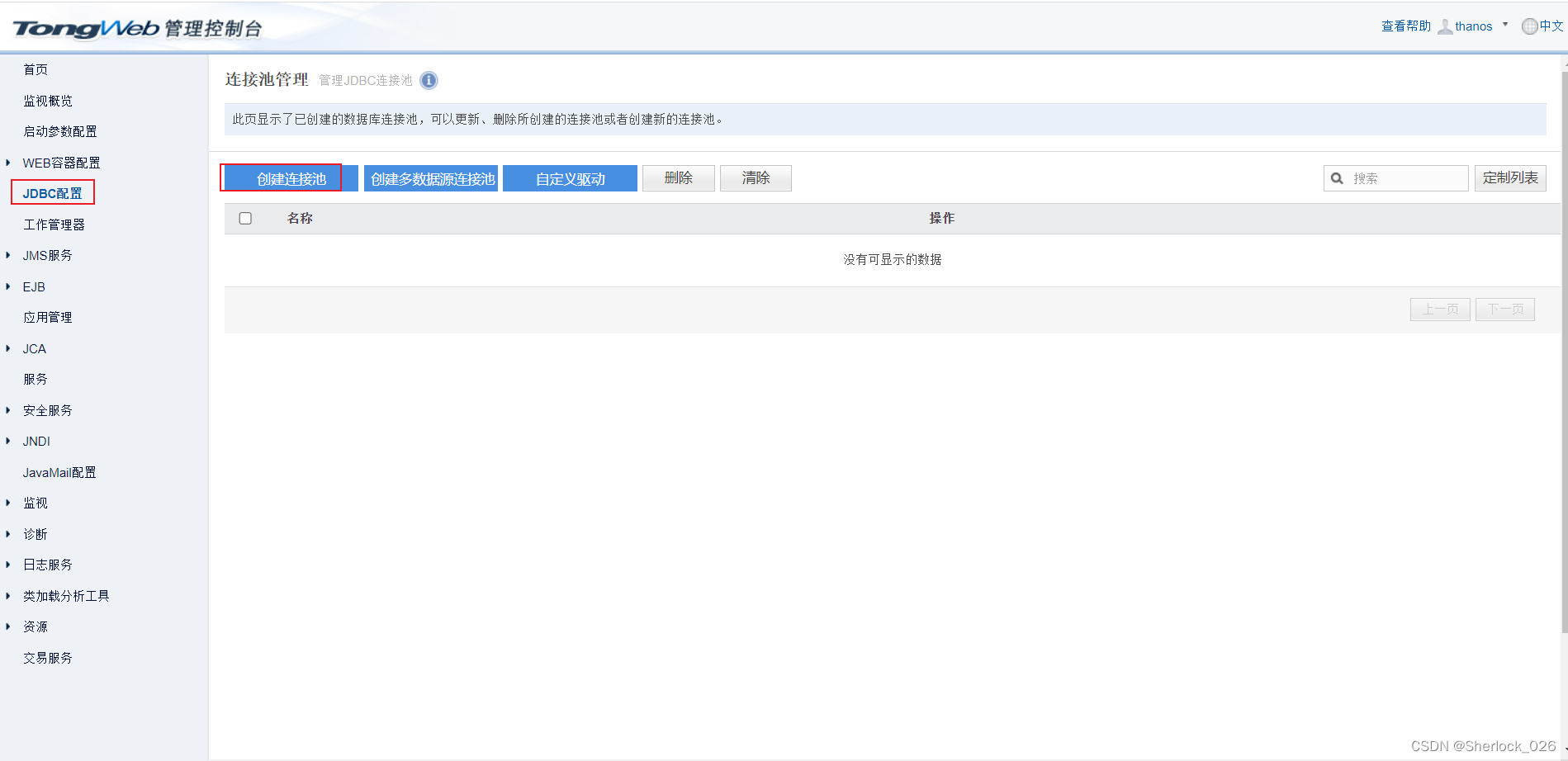Viewport: 1568px width, 761px height.
Task: Open the 首页 sidebar item
Action: pos(36,69)
